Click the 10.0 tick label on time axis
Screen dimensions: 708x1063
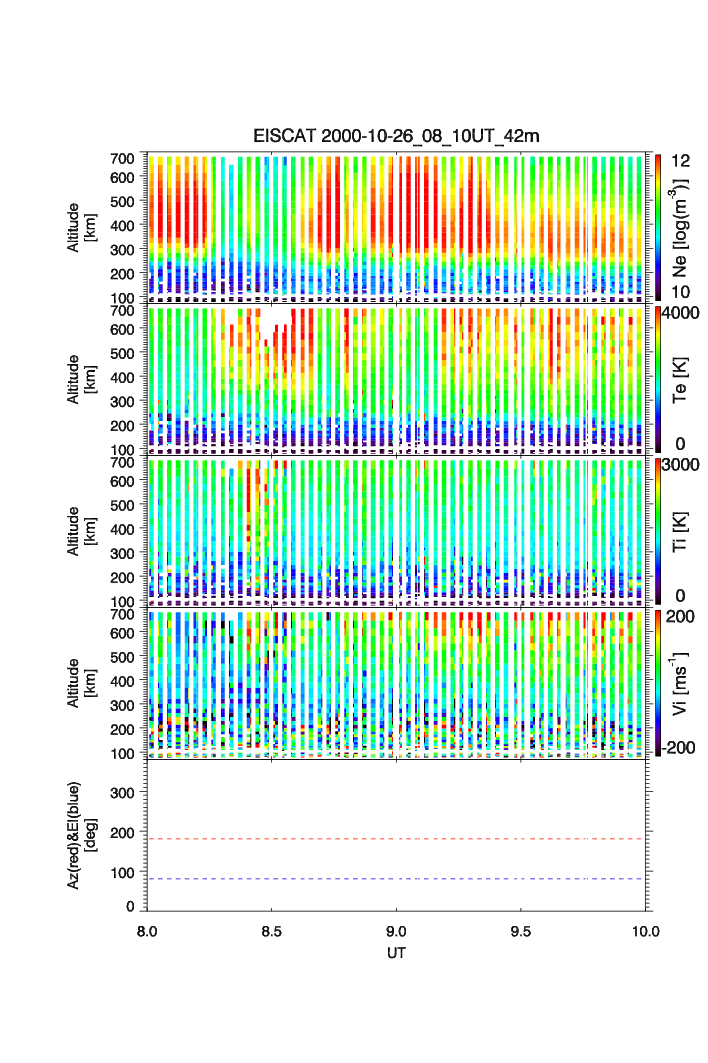[x=645, y=931]
